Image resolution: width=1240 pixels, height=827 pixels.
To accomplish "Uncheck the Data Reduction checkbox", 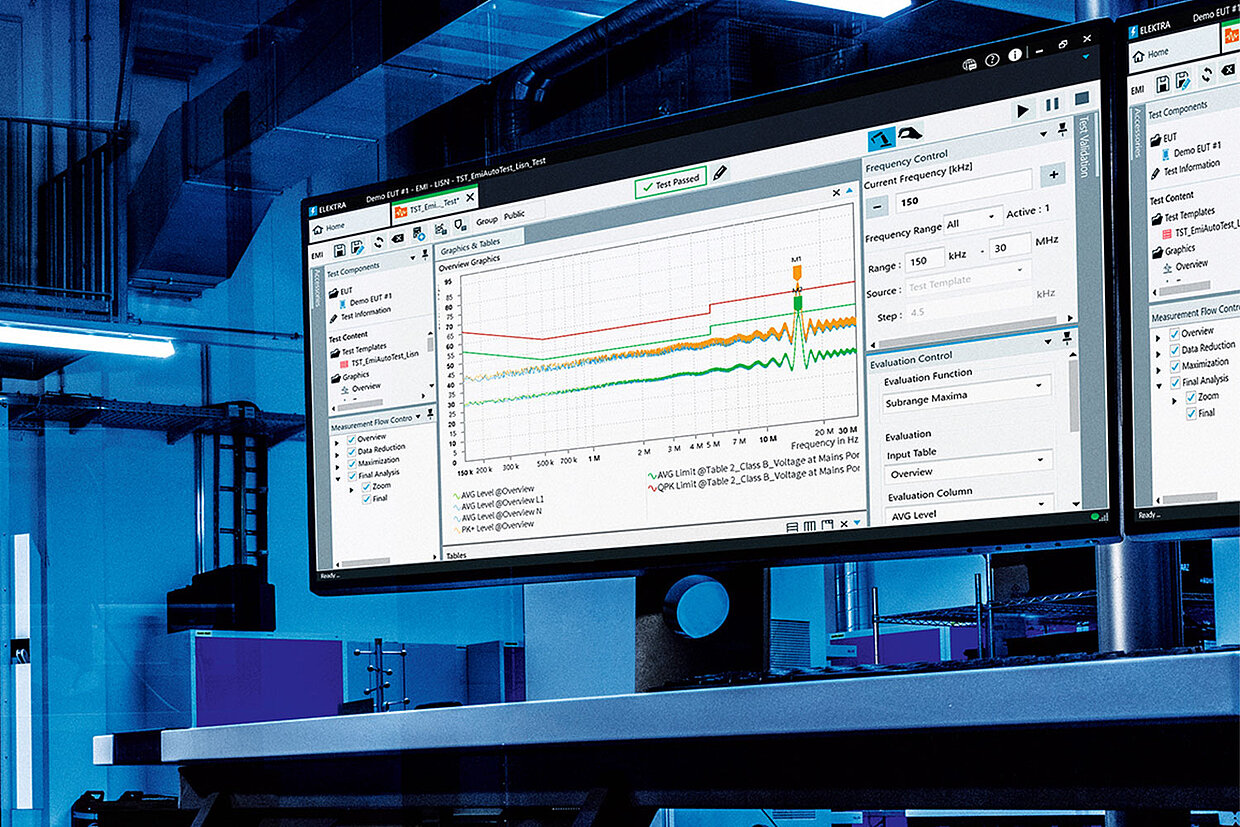I will click(x=351, y=451).
